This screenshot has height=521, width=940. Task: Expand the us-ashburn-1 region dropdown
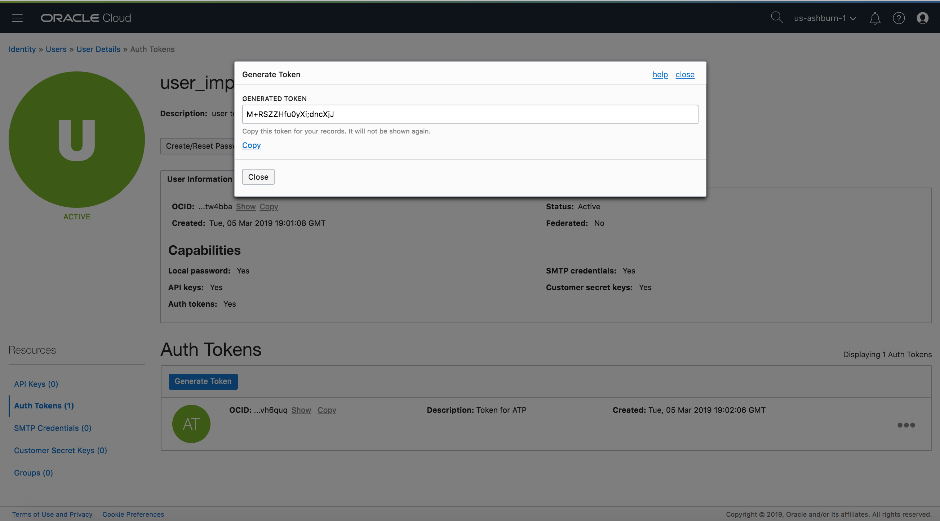click(825, 18)
